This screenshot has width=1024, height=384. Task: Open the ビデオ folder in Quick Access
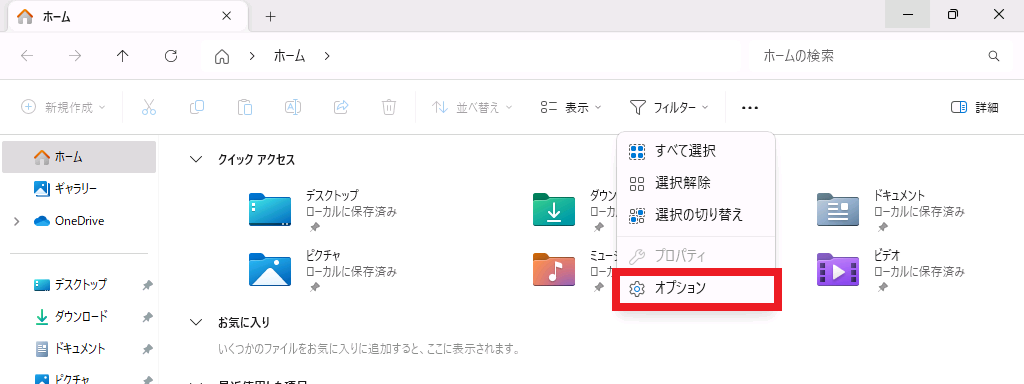838,269
